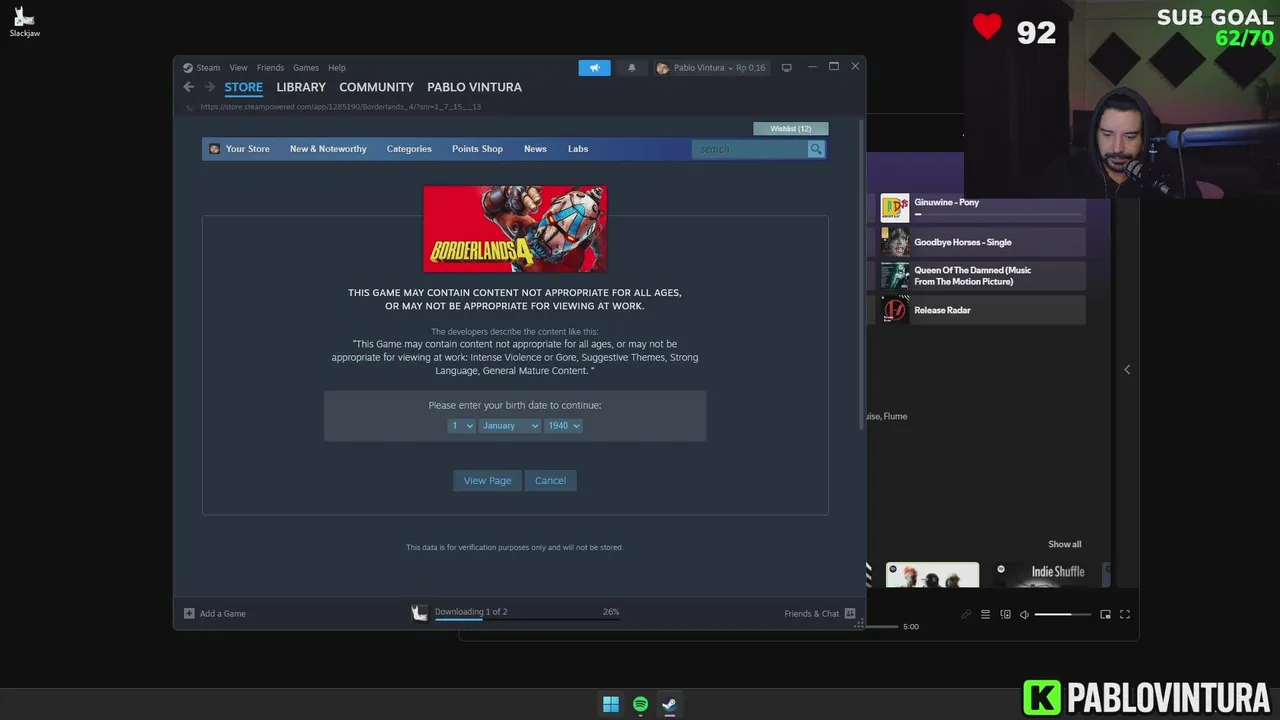Click the Borderlands 4 banner image
The image size is (1280, 720).
pos(515,229)
